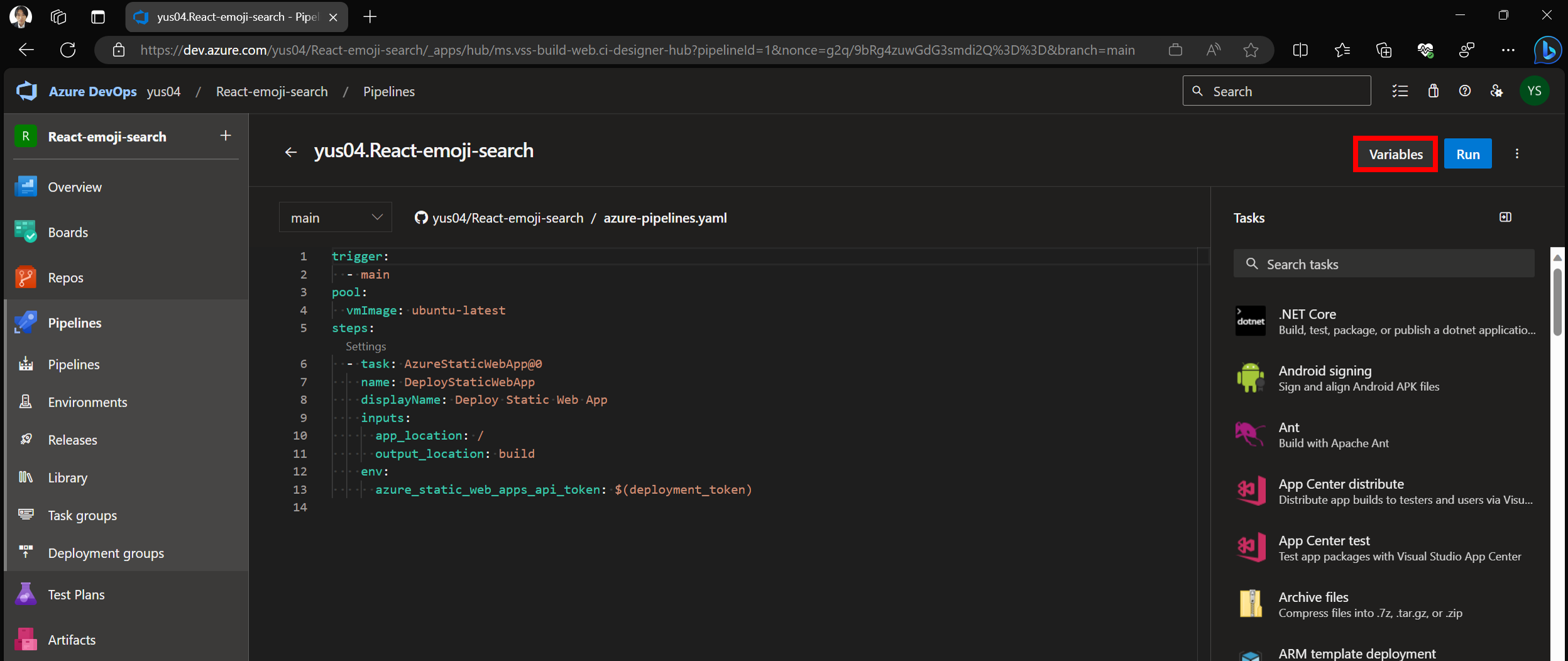Focus the Search tasks input field
This screenshot has width=1568, height=661.
1383,264
